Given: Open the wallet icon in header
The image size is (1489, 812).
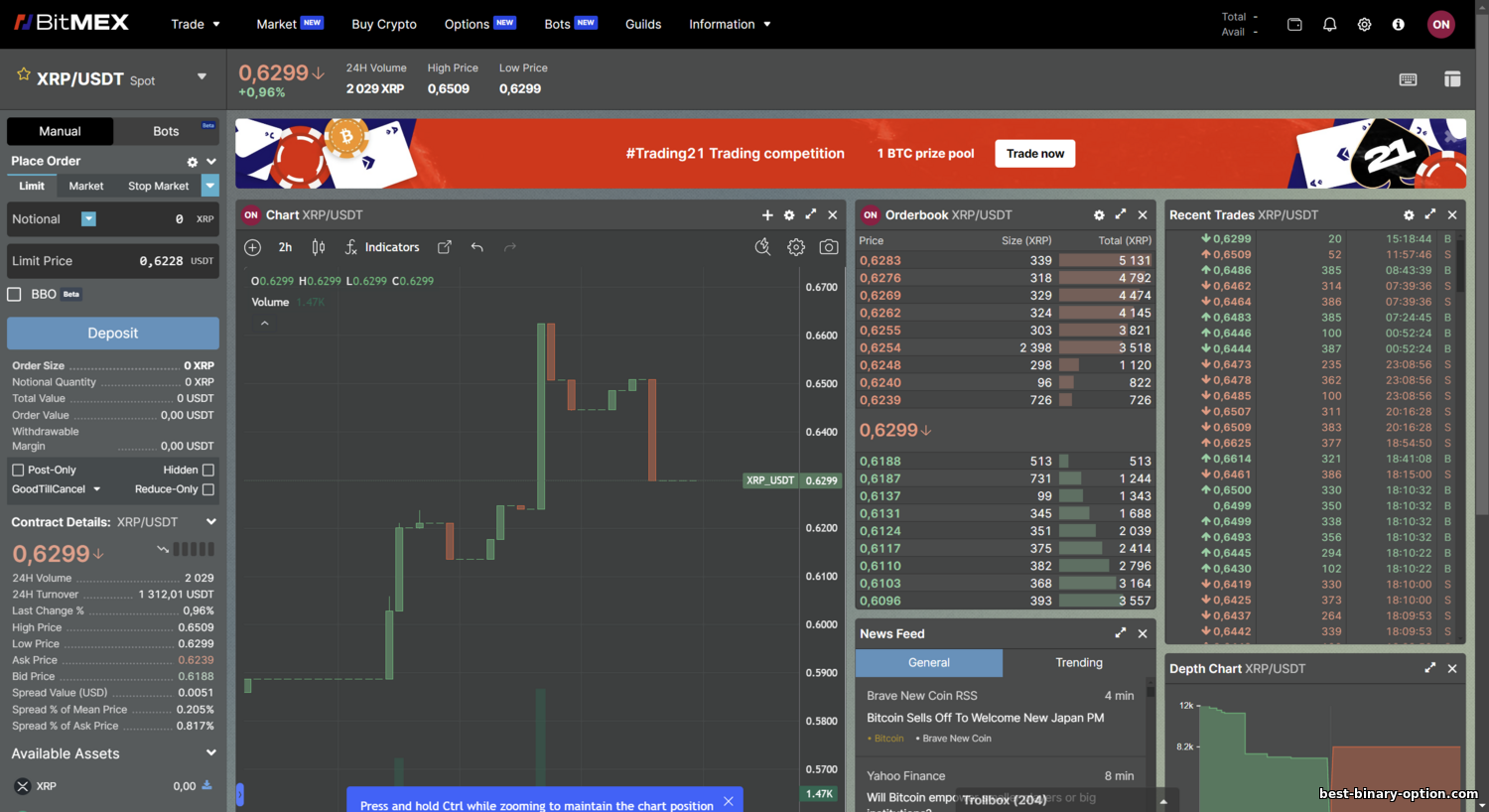Looking at the screenshot, I should [1294, 24].
